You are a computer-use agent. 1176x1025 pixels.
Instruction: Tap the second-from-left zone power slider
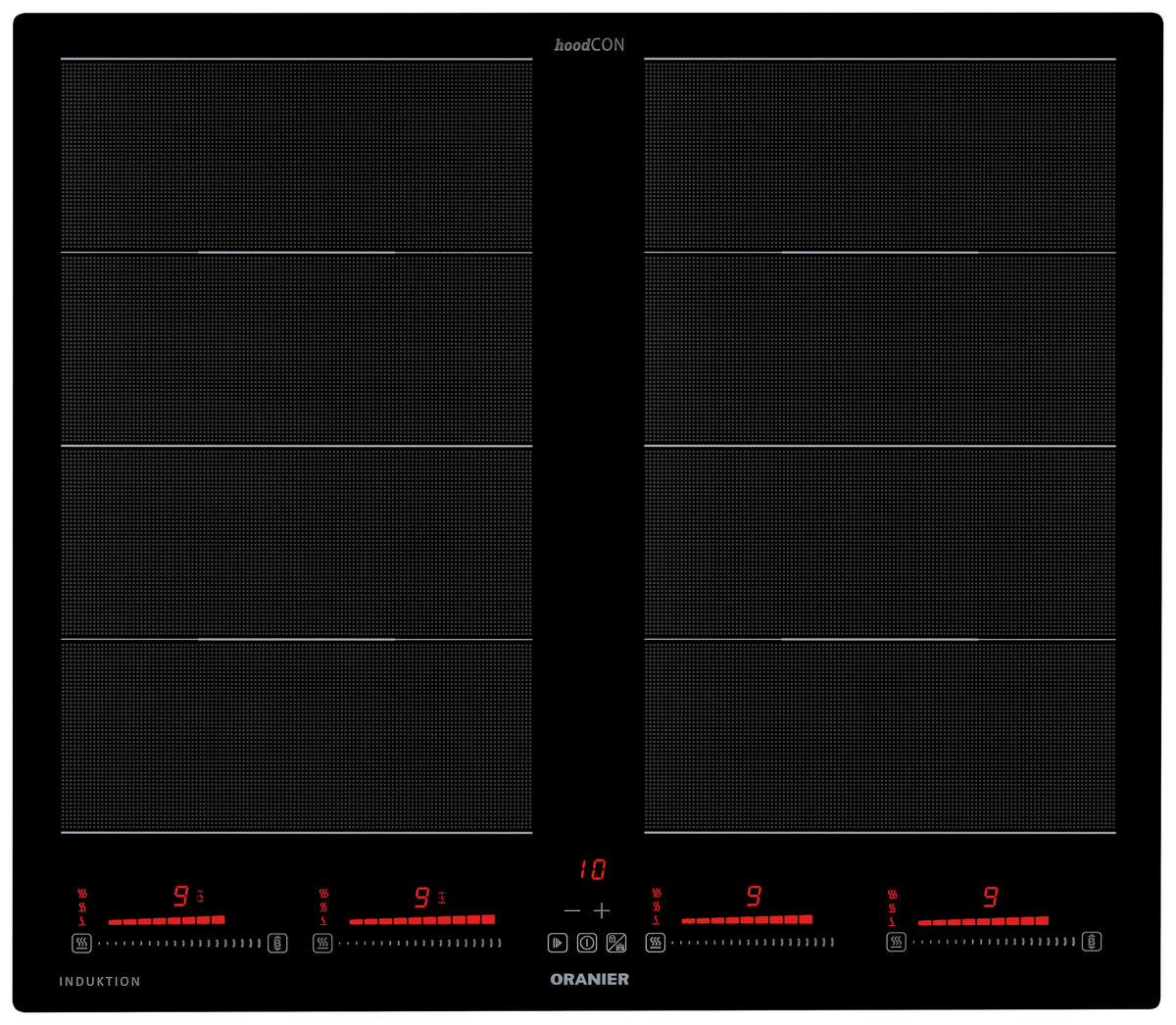tap(420, 944)
